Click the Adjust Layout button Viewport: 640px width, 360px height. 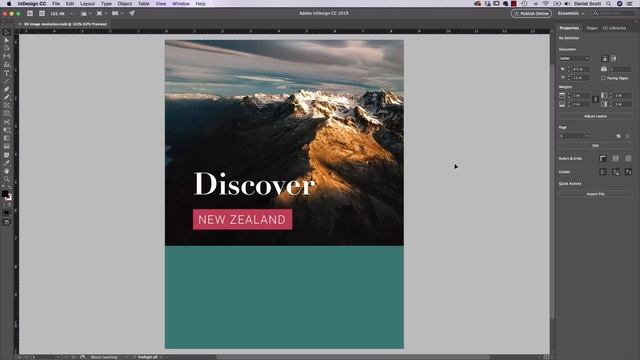595,116
